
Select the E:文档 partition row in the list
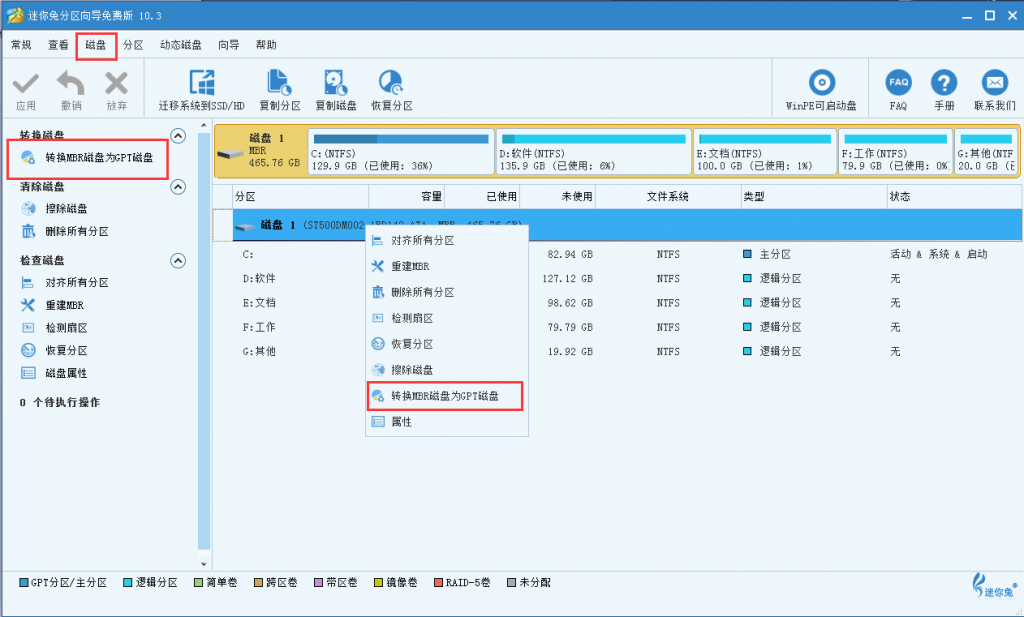627,303
